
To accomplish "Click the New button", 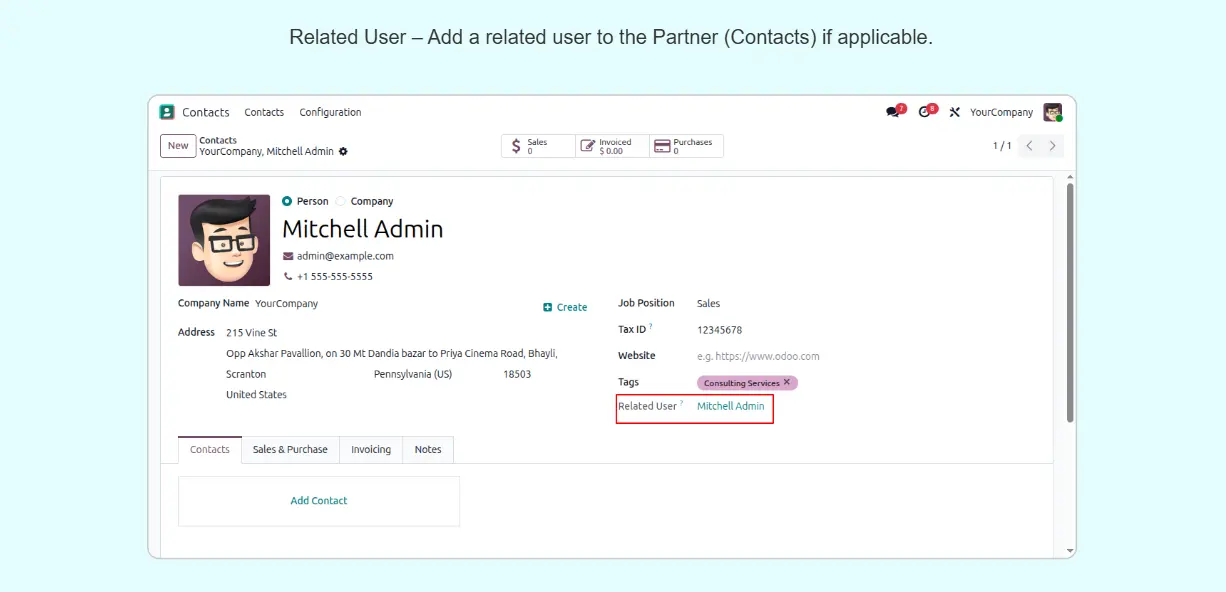I will coord(178,146).
